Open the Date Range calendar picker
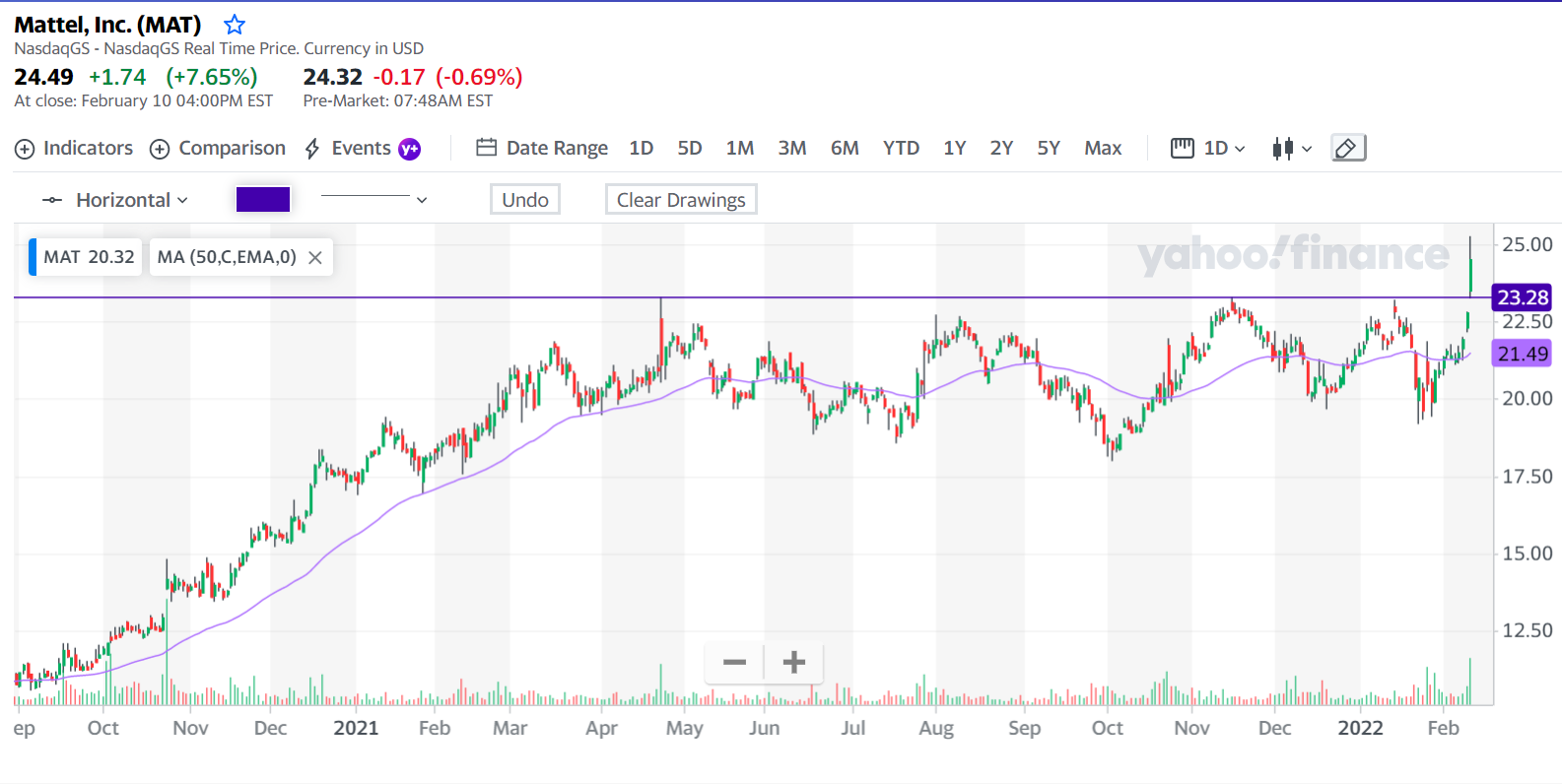This screenshot has height=784, width=1562. 542,148
